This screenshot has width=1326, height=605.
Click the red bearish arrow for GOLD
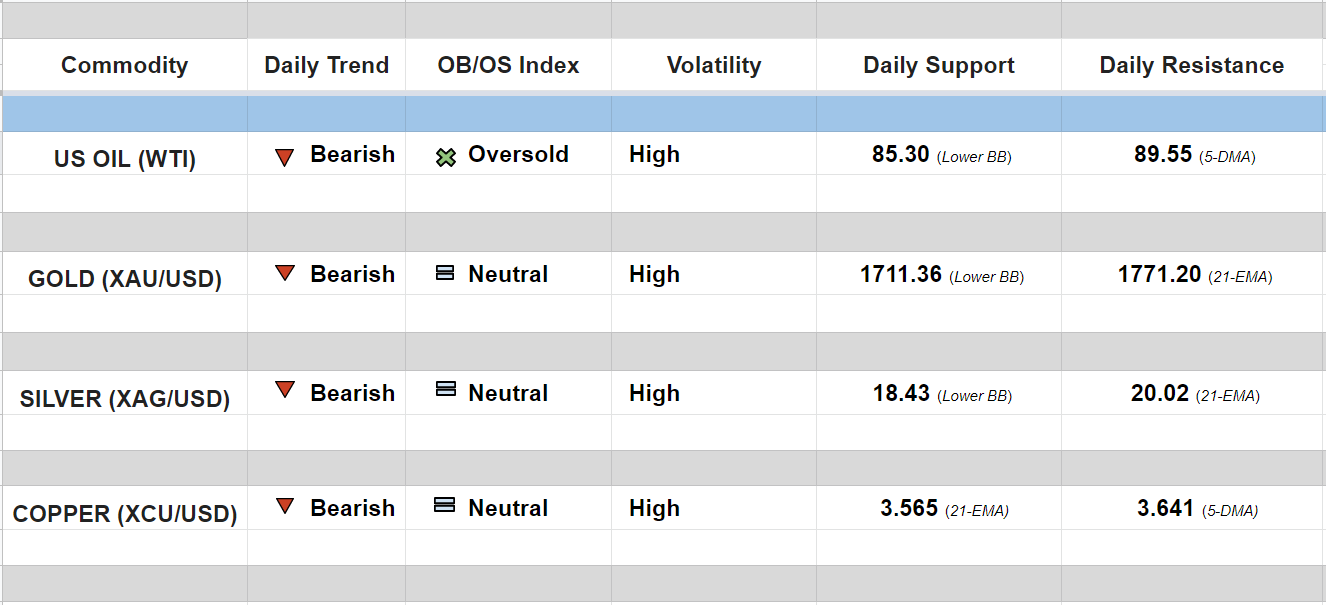point(285,273)
